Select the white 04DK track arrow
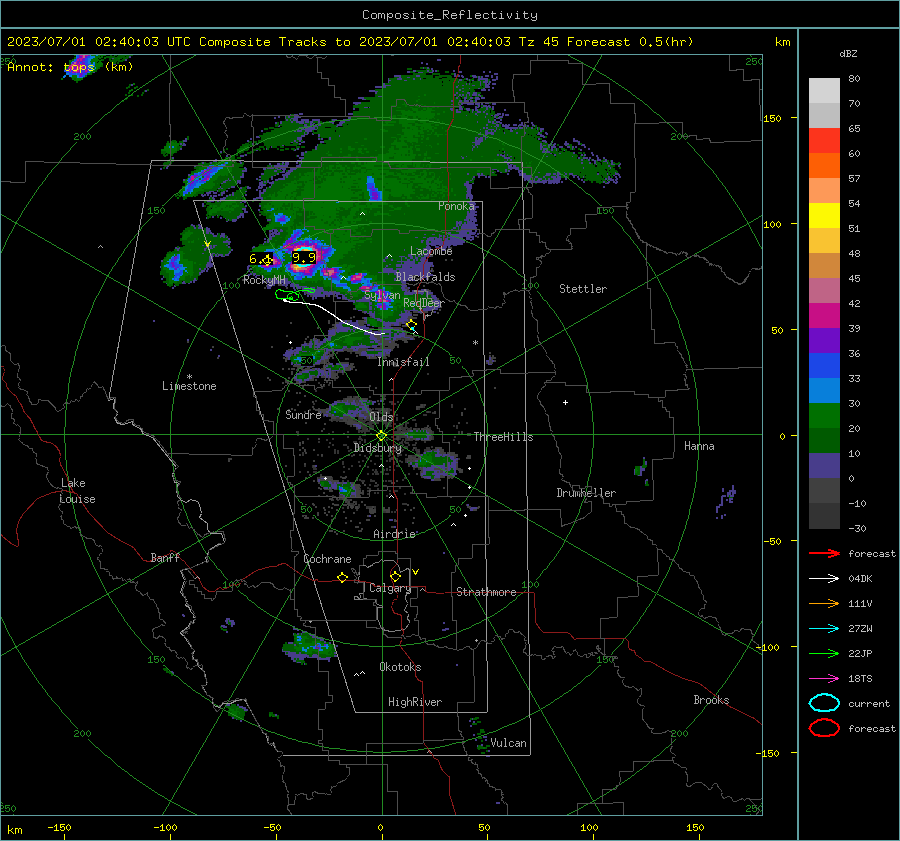The height and width of the screenshot is (841, 900). (824, 579)
